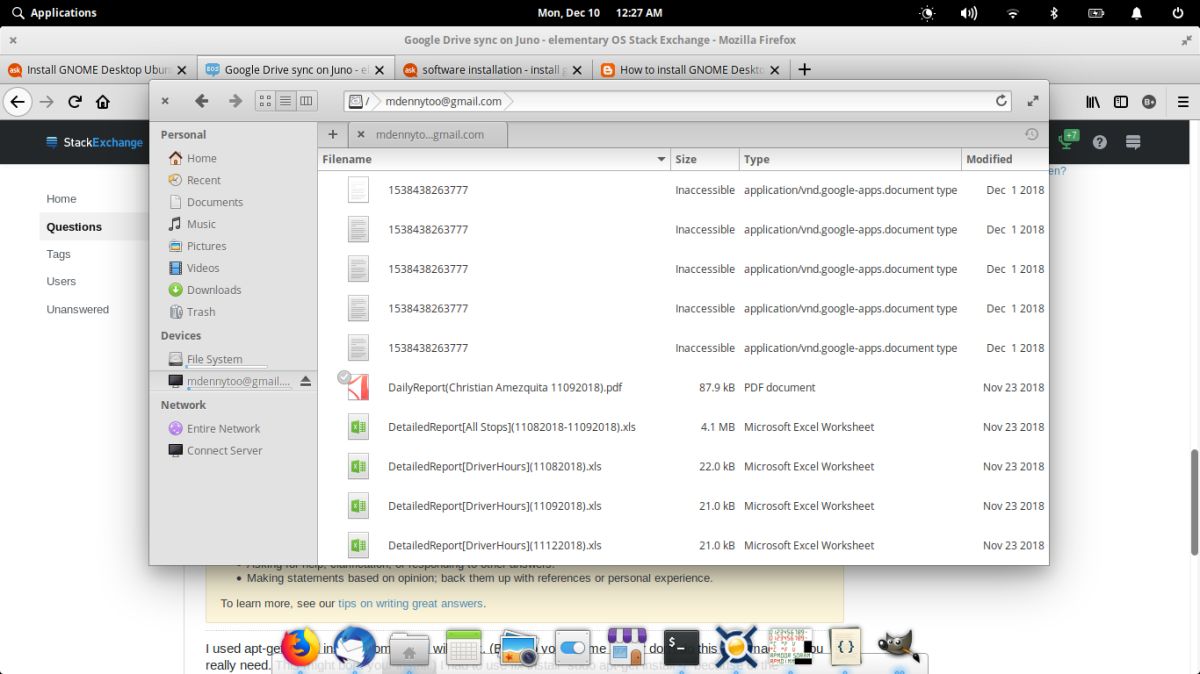Go to Firefox home page
This screenshot has width=1200, height=674.
click(x=102, y=101)
